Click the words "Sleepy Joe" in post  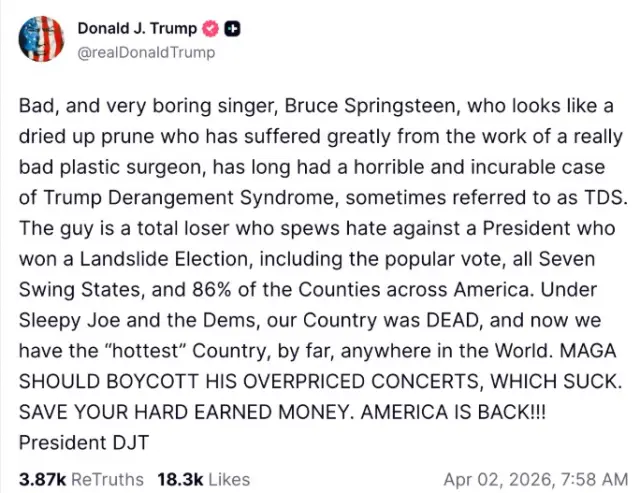(x=68, y=322)
